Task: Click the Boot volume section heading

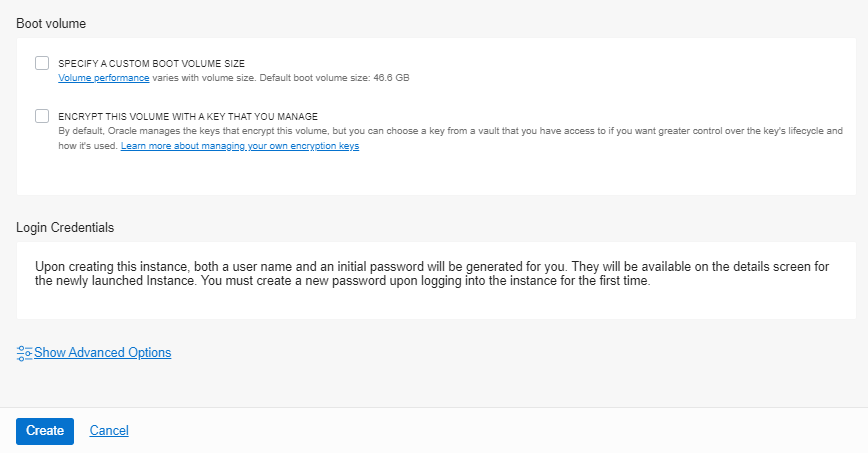Action: click(50, 22)
